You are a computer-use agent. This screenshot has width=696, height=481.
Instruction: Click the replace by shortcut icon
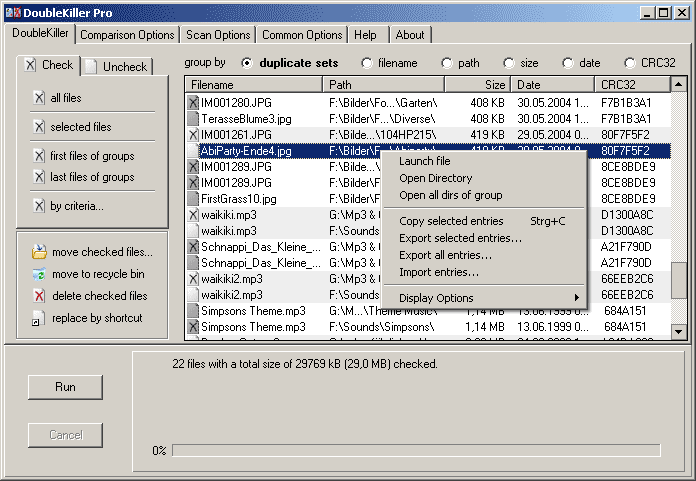pyautogui.click(x=39, y=319)
